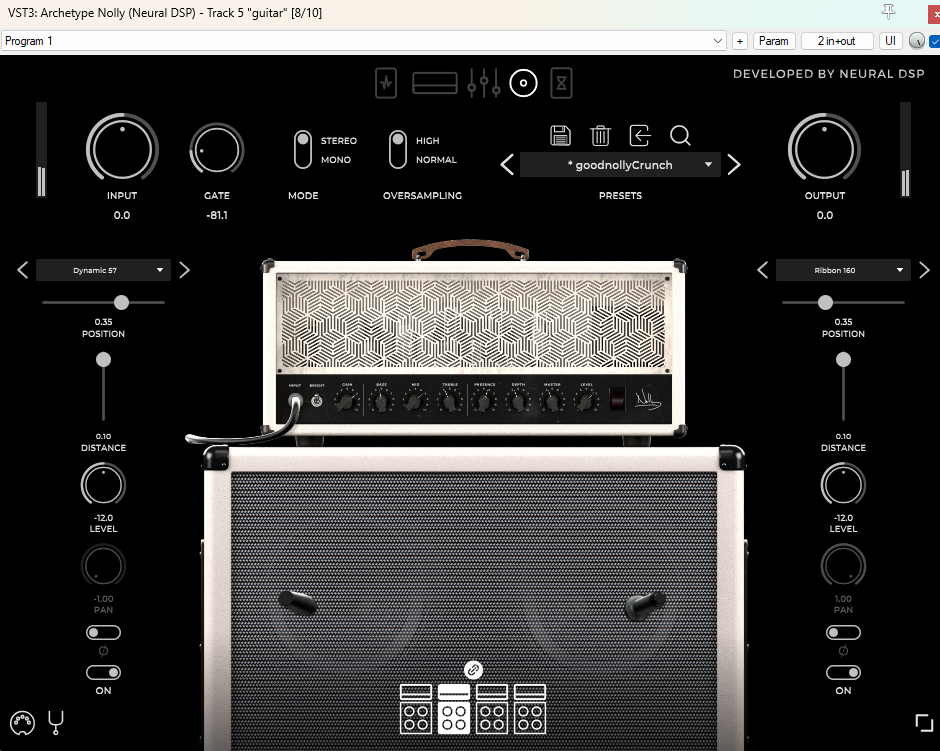Image resolution: width=940 pixels, height=751 pixels.
Task: Click the plus button beside Program 1
Action: point(740,41)
